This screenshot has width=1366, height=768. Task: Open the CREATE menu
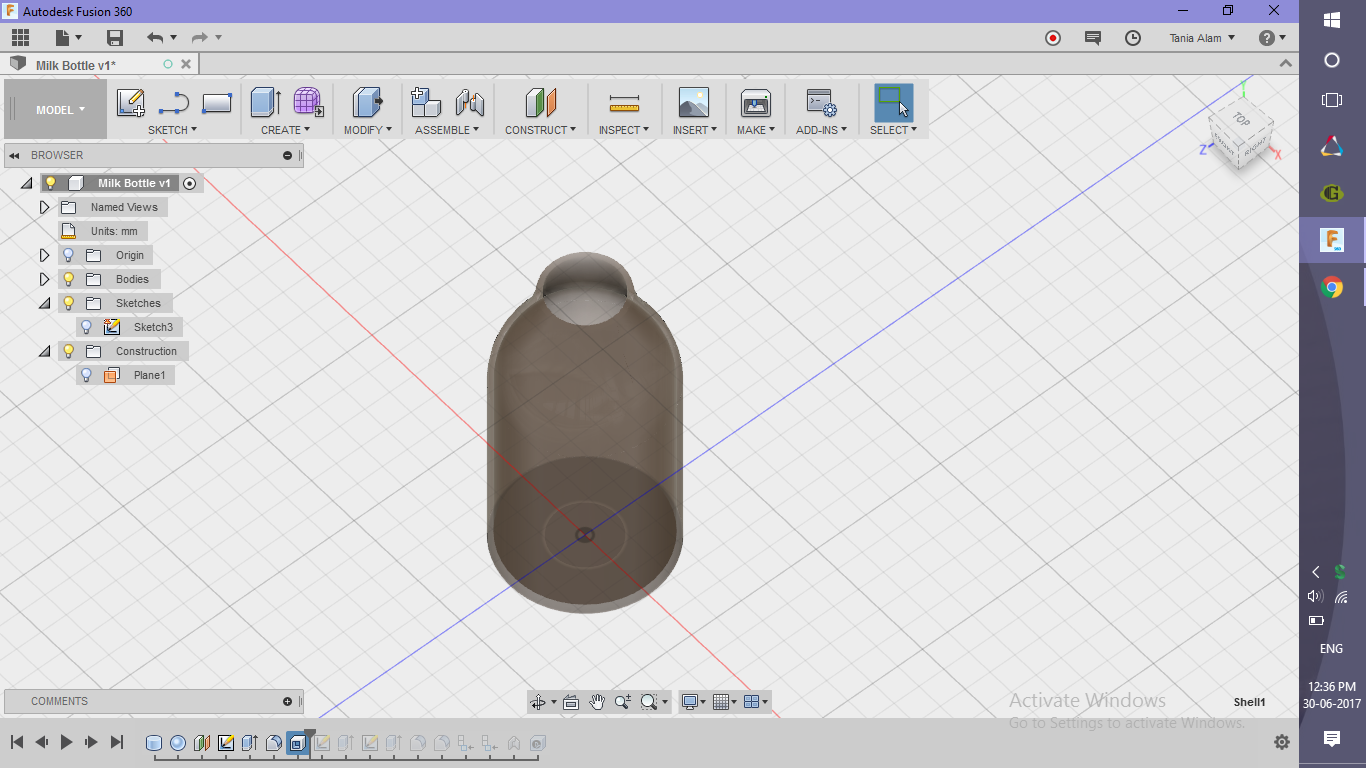click(x=285, y=130)
